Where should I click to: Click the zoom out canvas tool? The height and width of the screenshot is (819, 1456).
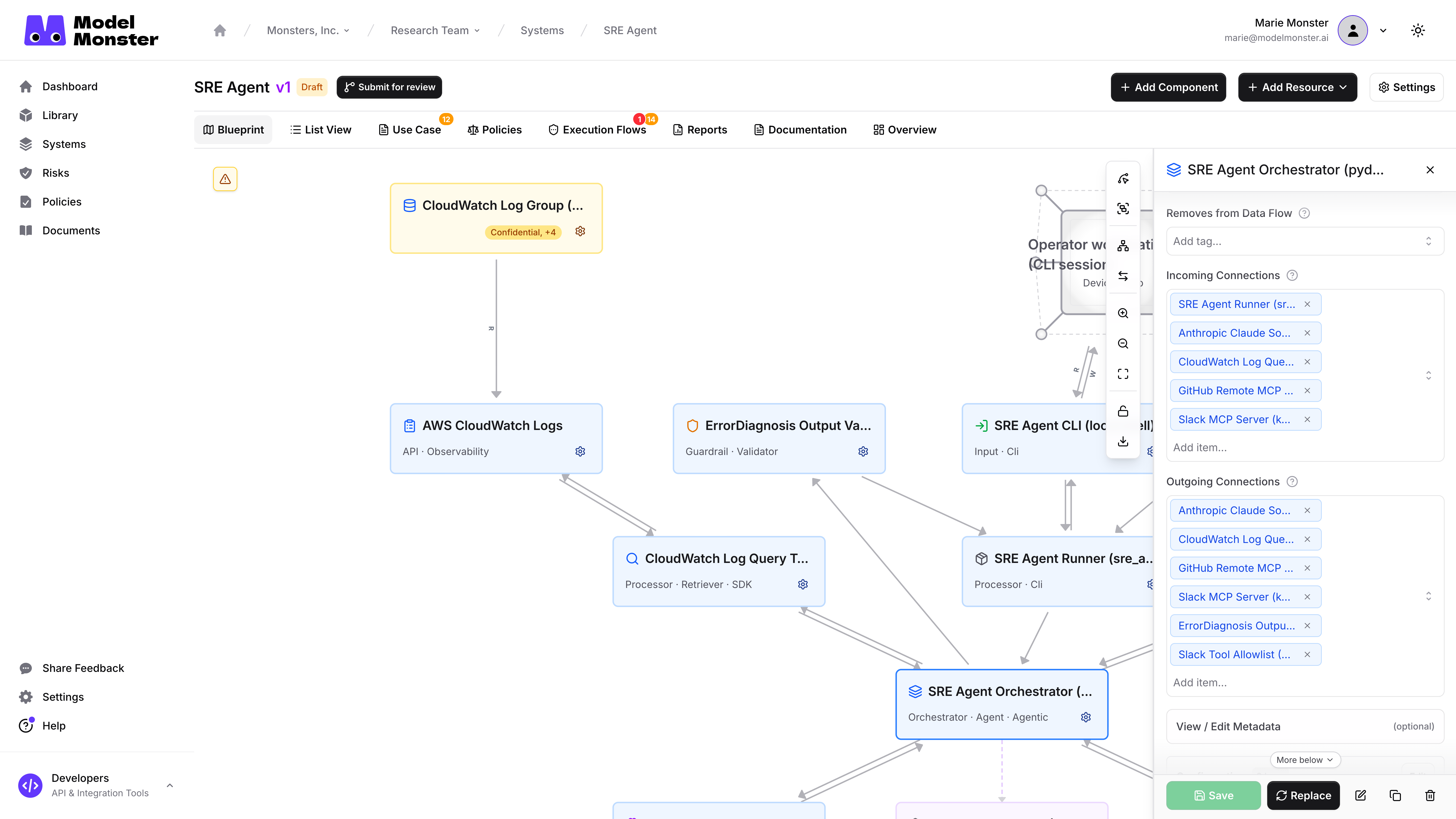tap(1123, 344)
